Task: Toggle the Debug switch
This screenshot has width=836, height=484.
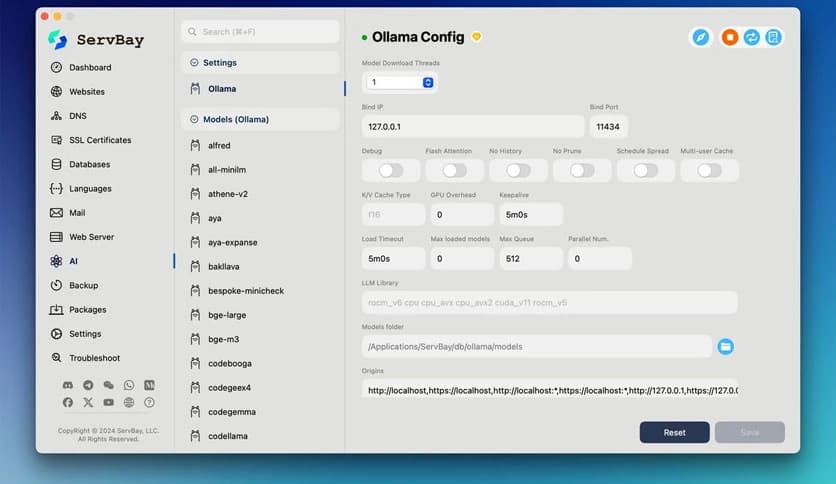Action: coord(391,171)
